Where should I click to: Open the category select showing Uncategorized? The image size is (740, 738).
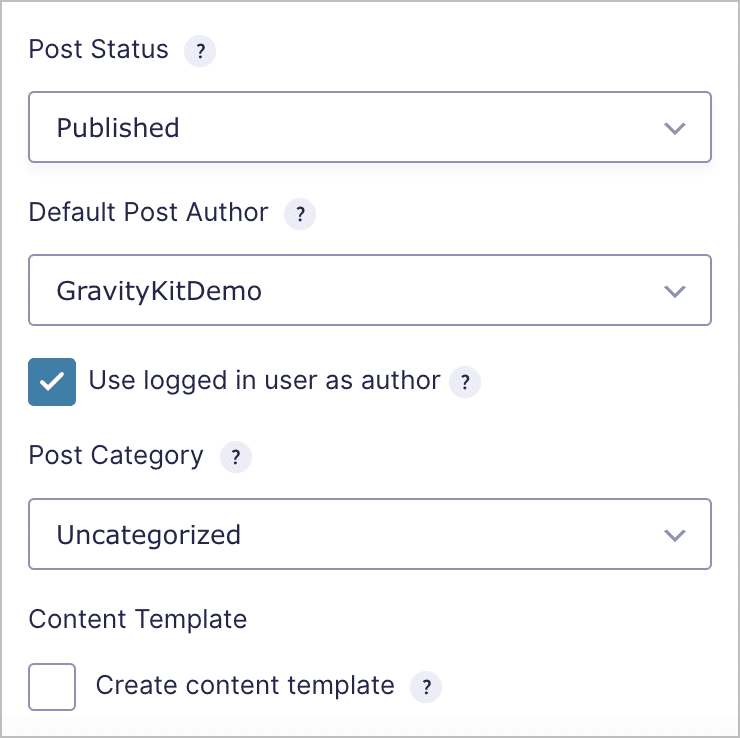[x=370, y=534]
